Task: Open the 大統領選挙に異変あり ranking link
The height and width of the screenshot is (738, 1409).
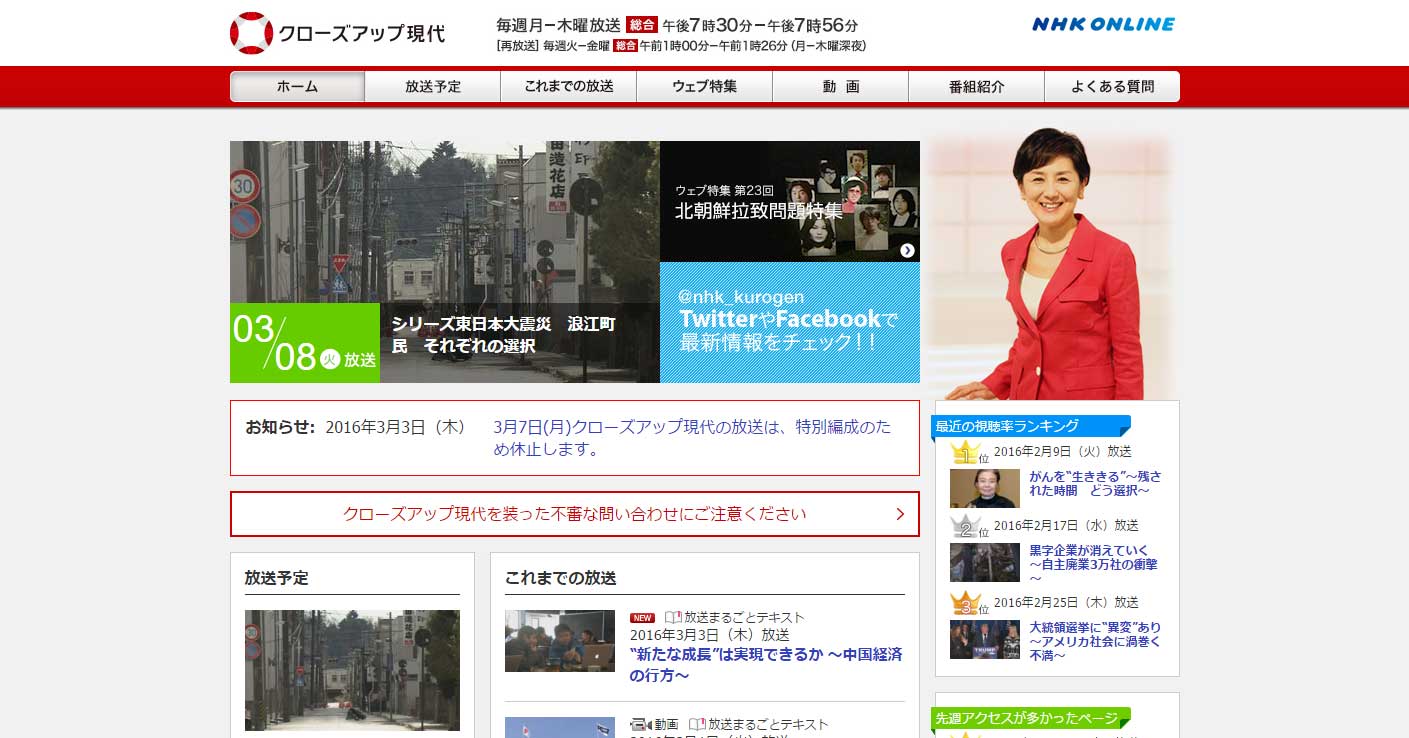Action: click(1095, 641)
